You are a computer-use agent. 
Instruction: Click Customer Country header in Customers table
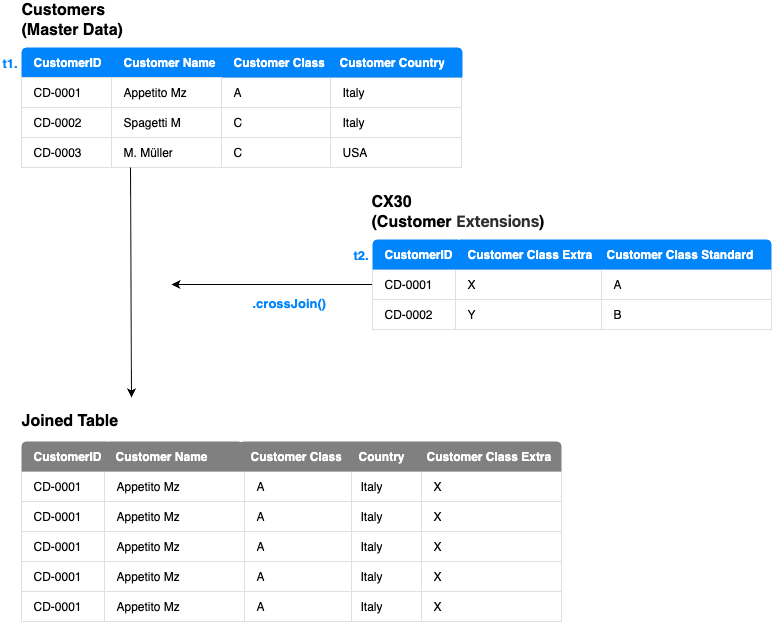[x=392, y=63]
